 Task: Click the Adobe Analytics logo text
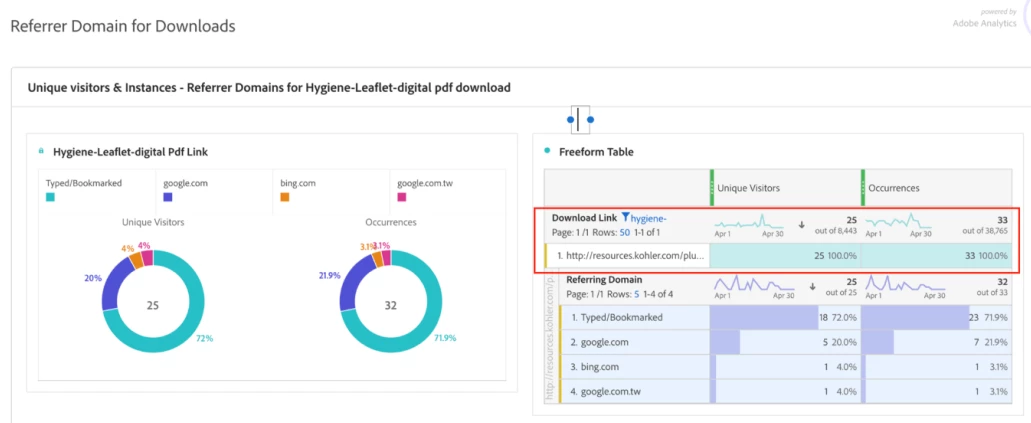(984, 23)
